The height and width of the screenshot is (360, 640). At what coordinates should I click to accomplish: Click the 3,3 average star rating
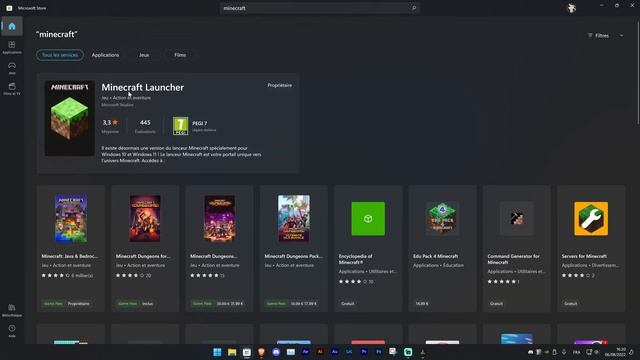pyautogui.click(x=110, y=122)
